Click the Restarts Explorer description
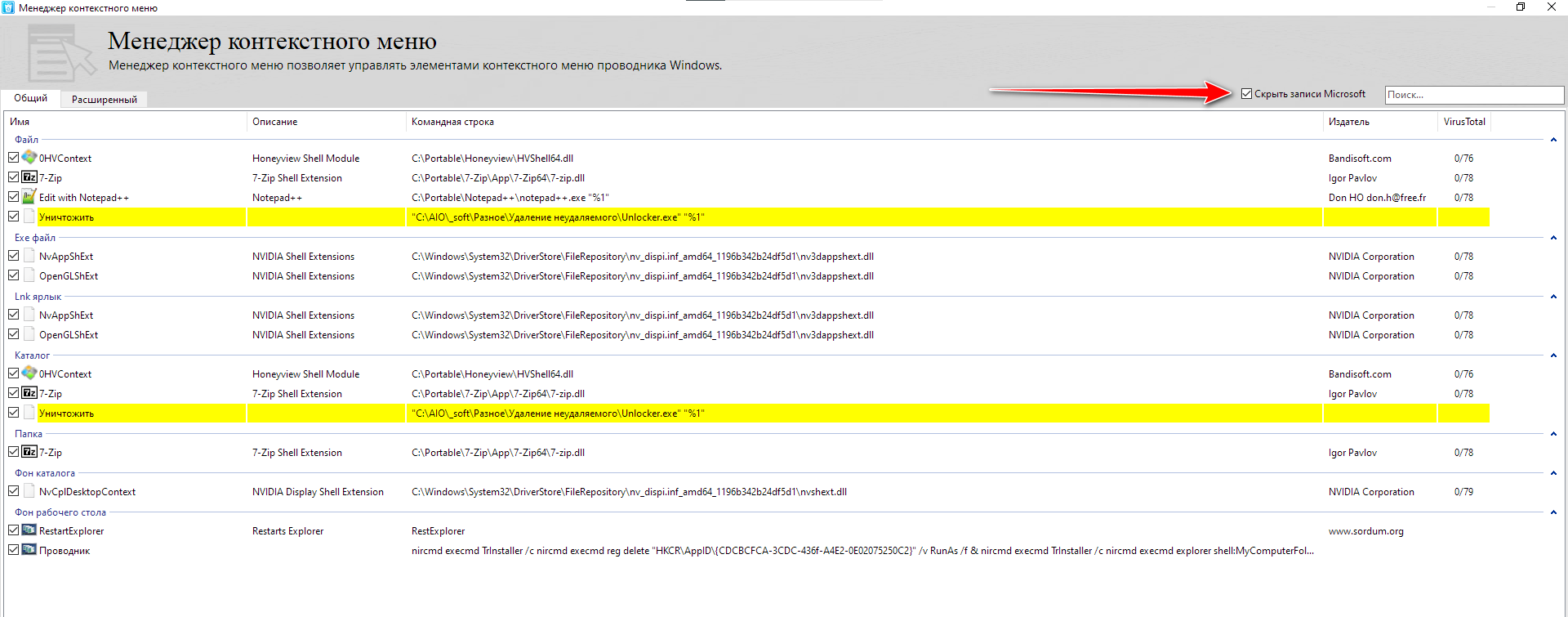 tap(287, 531)
